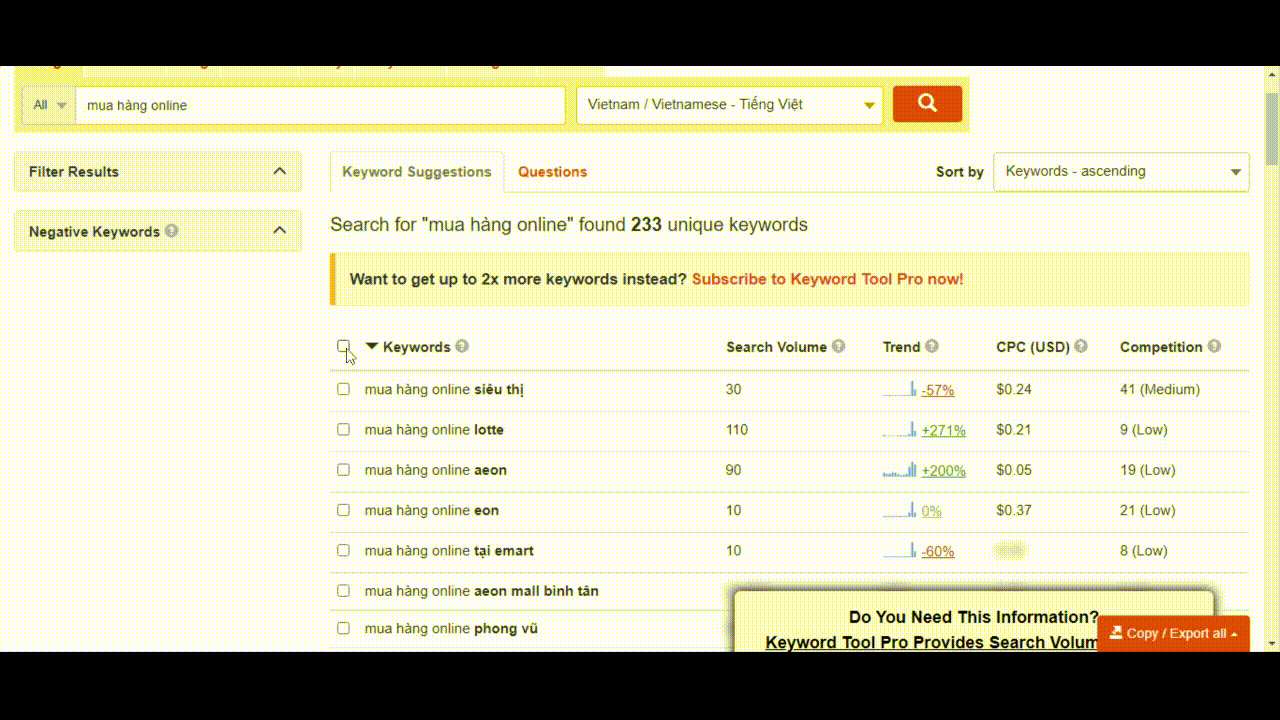
Task: Check the 'mua hàng online siêu thị' row
Action: (343, 389)
